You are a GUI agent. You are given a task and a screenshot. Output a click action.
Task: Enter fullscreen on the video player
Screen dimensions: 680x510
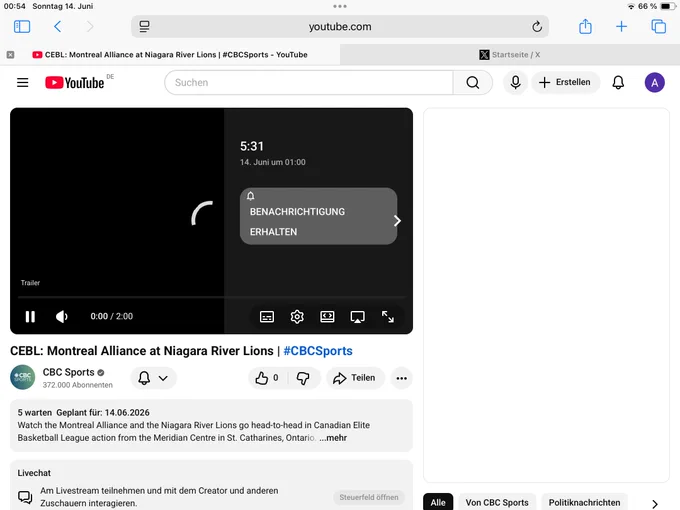388,317
